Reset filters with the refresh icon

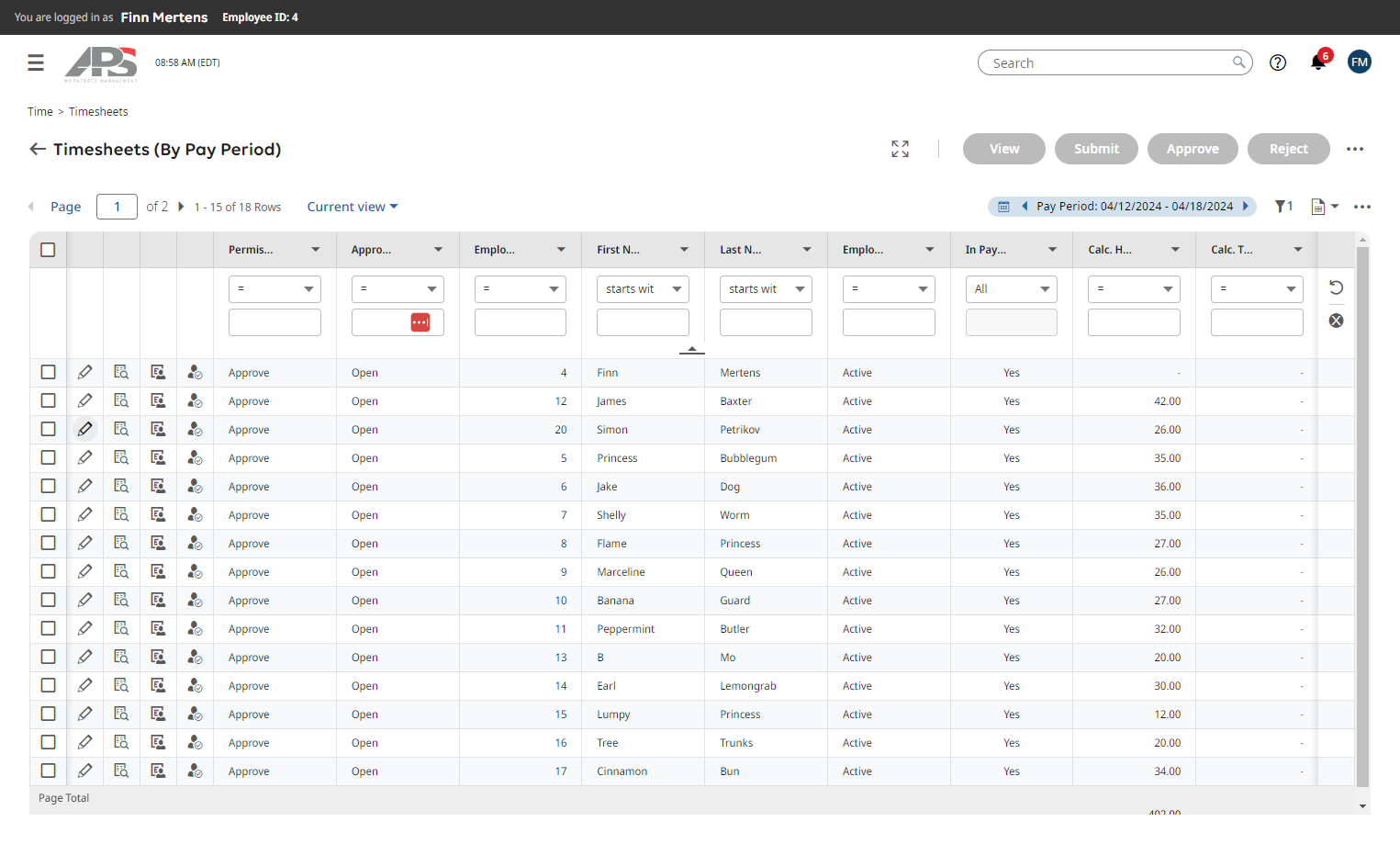click(x=1337, y=287)
